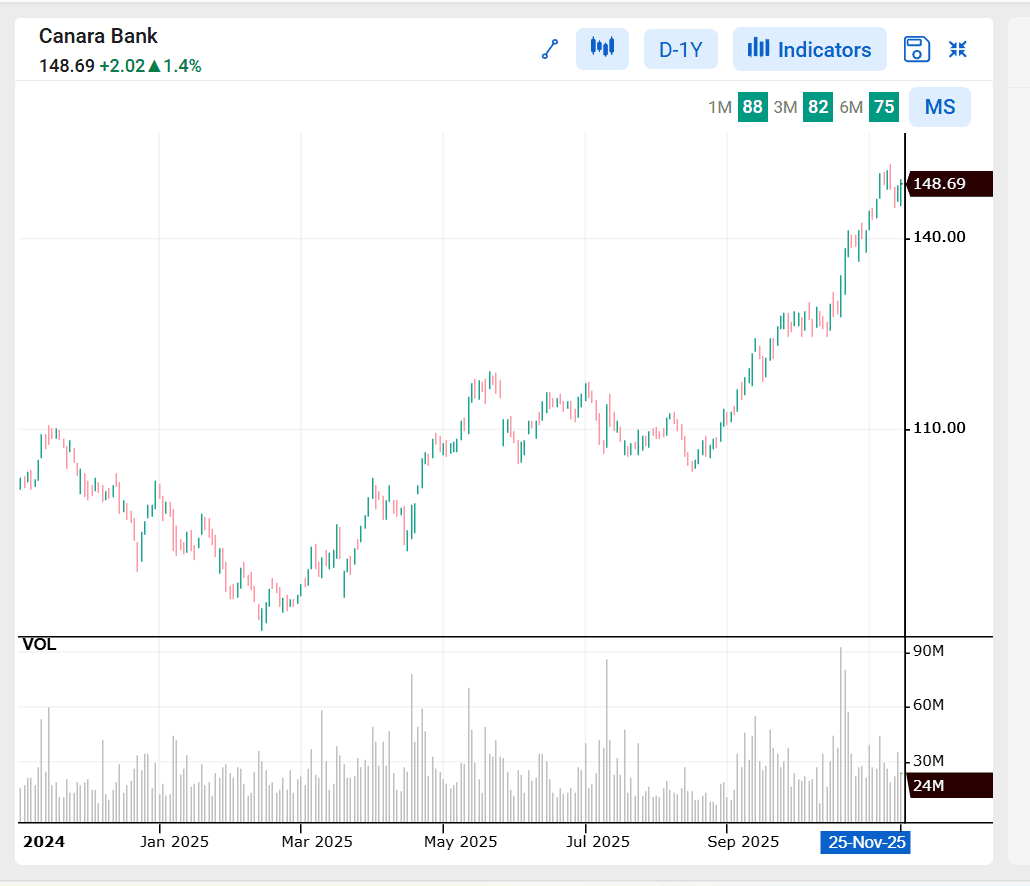Click the 3M rating badge 82
1030x886 pixels.
(x=818, y=107)
